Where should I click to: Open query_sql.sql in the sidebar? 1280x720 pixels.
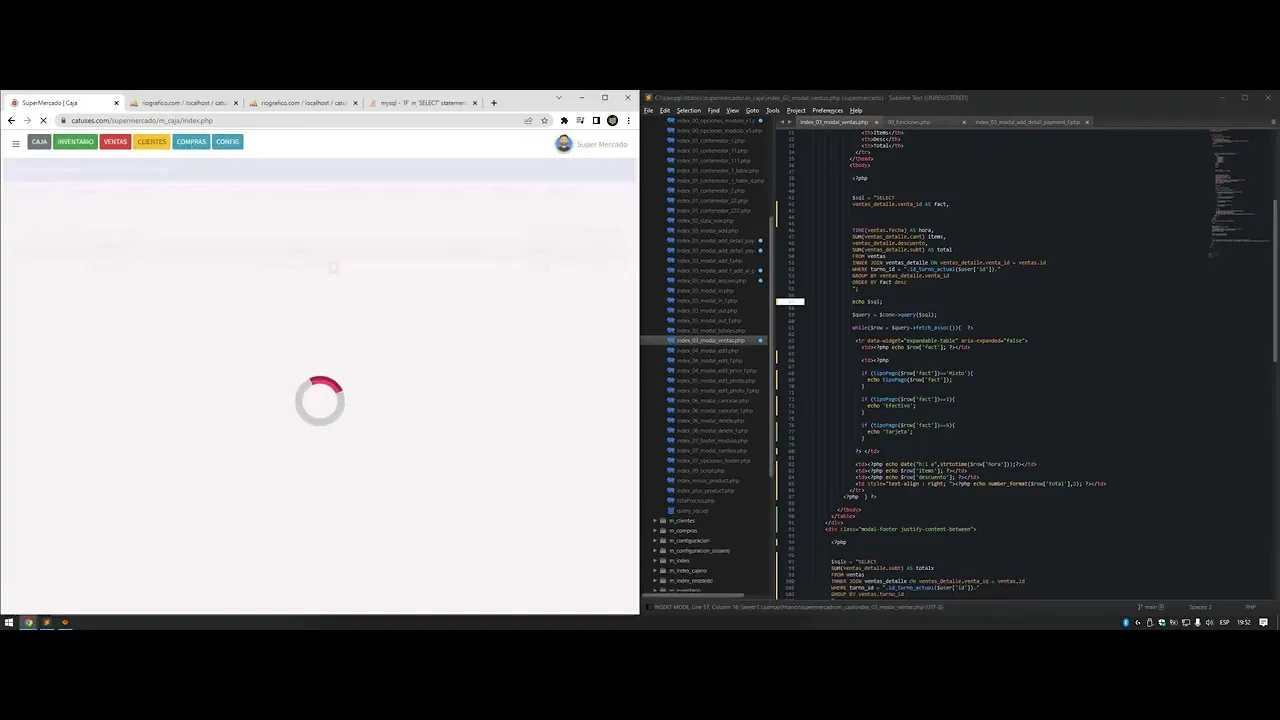pos(692,510)
